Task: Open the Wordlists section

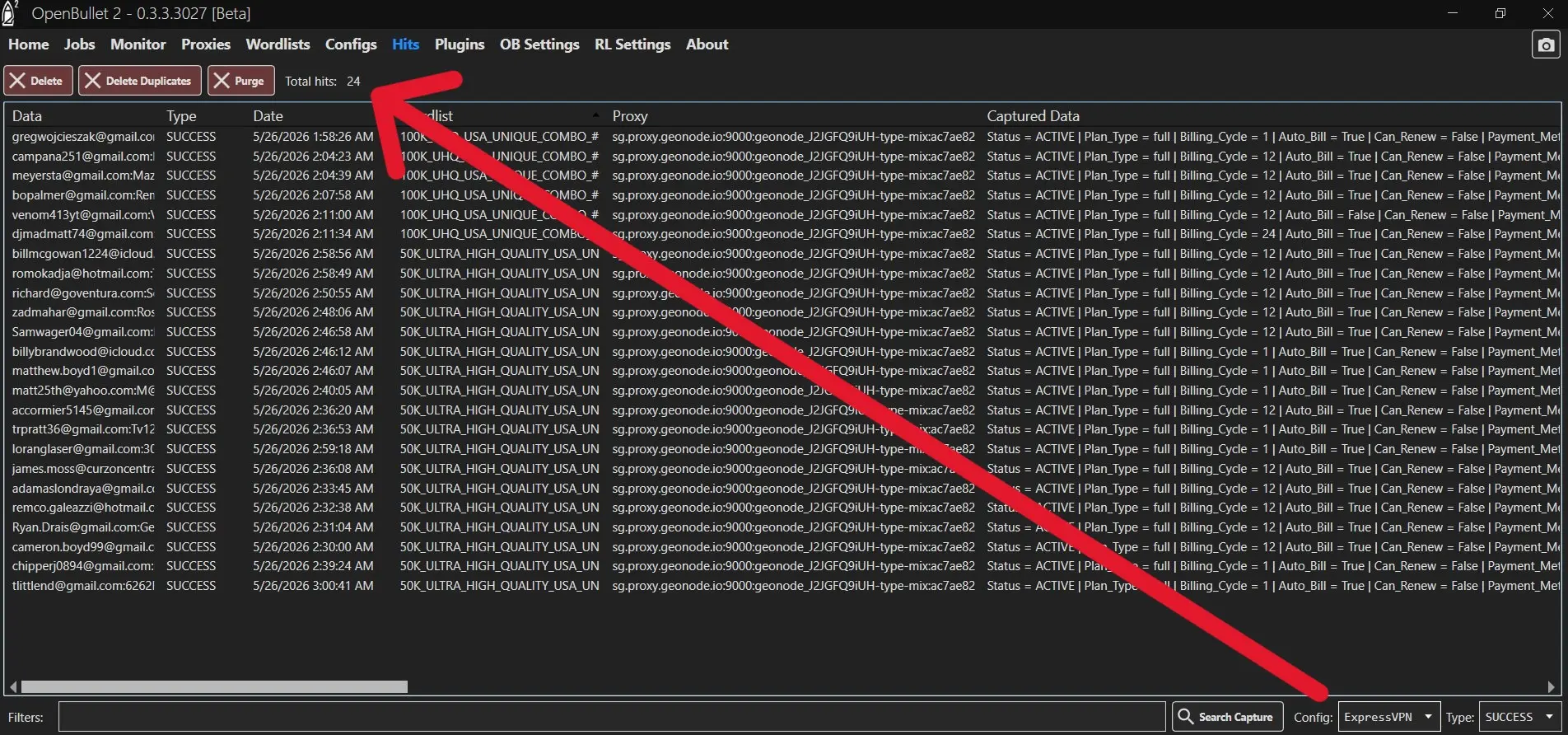Action: click(278, 44)
